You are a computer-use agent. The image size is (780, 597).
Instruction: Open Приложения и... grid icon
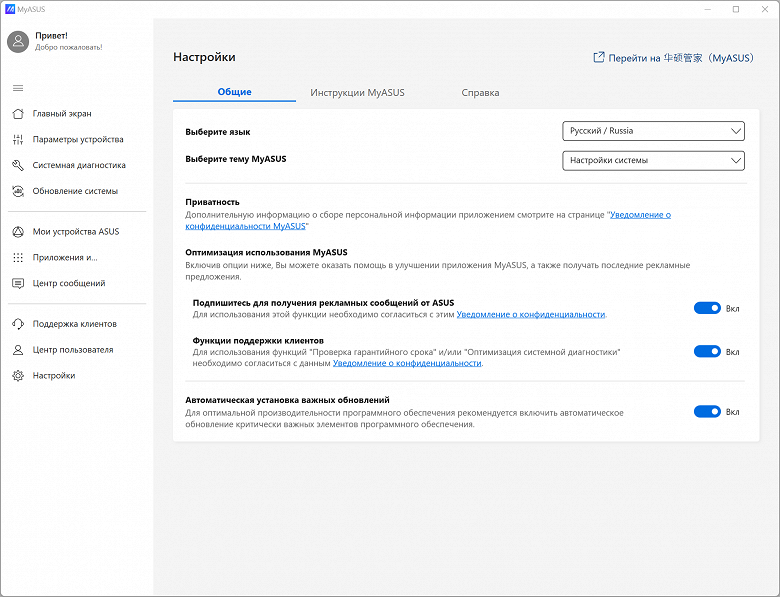pos(18,258)
